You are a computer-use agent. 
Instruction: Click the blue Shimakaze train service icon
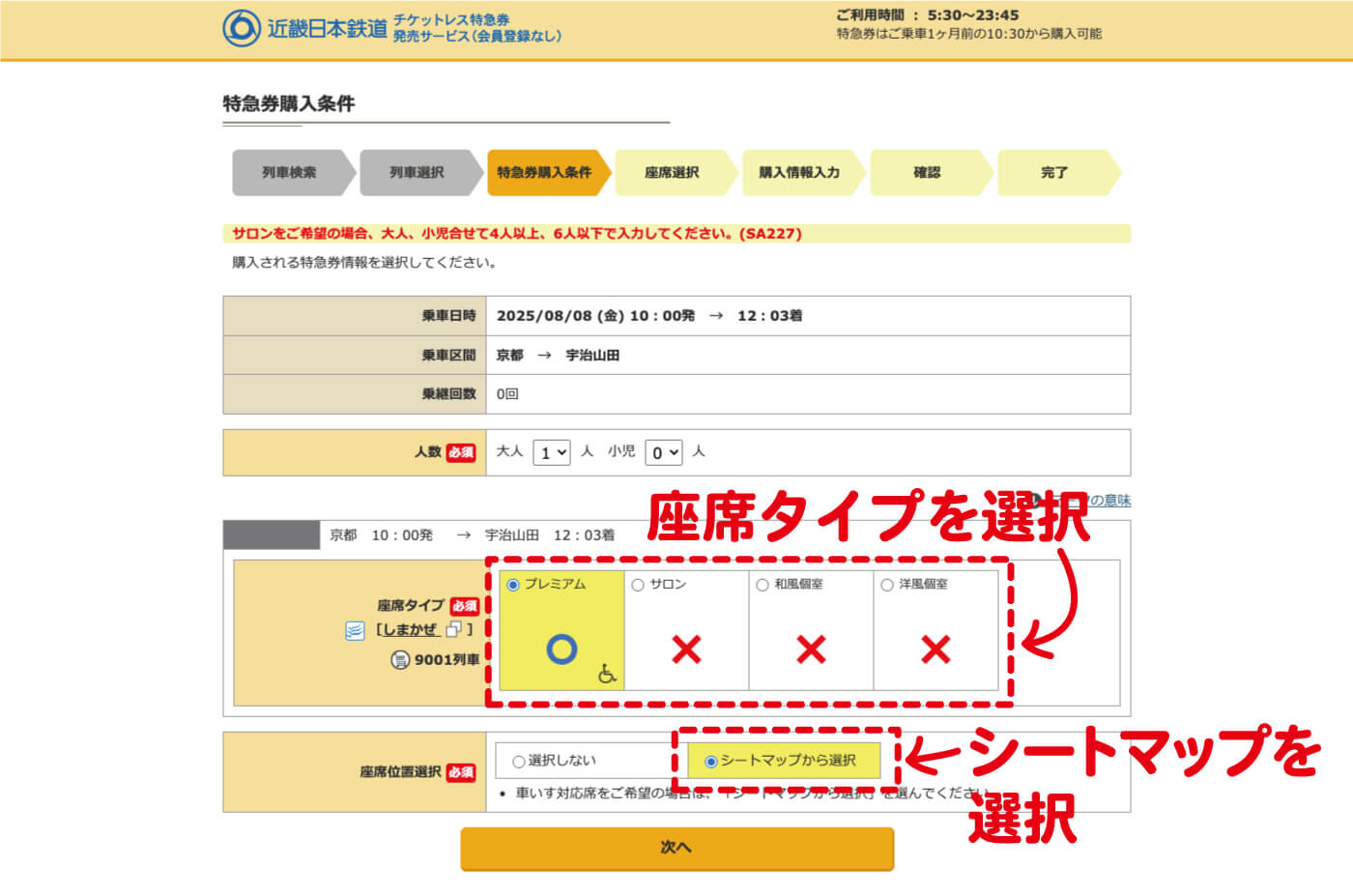pos(355,630)
